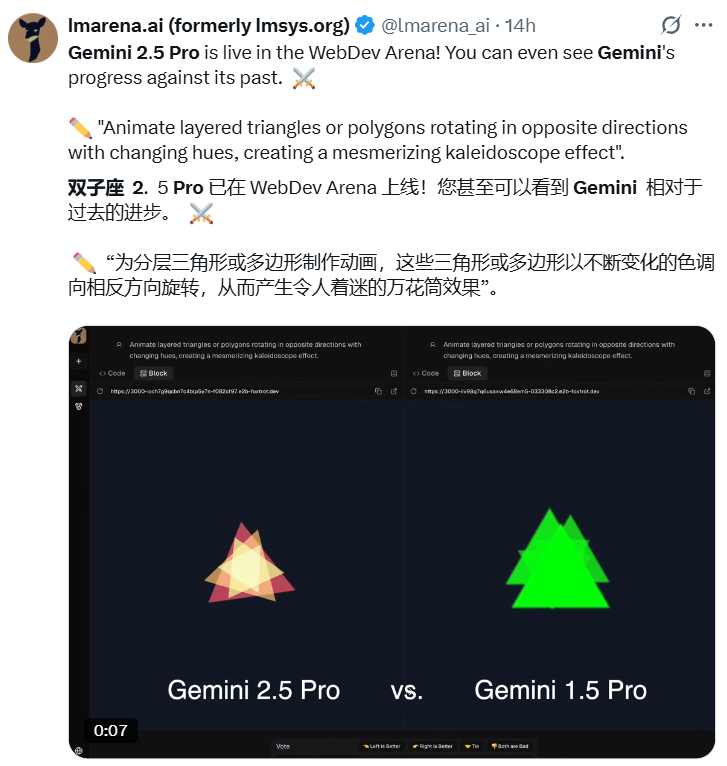Image resolution: width=727 pixels, height=766 pixels.
Task: Open the @lmarena_ai handle link
Action: [x=435, y=25]
